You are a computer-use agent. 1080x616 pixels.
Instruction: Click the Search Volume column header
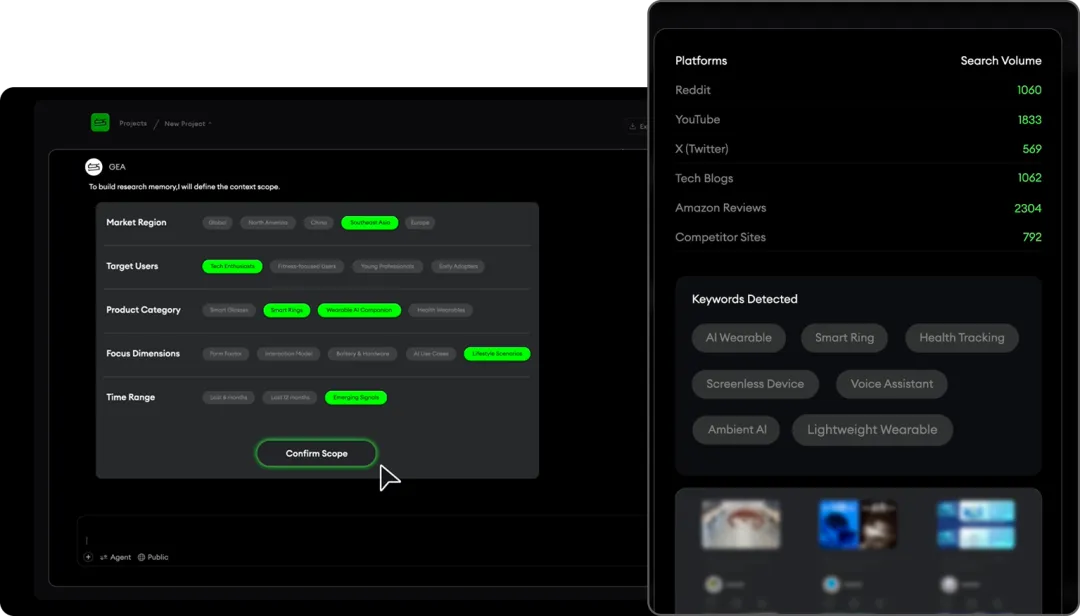click(1001, 61)
